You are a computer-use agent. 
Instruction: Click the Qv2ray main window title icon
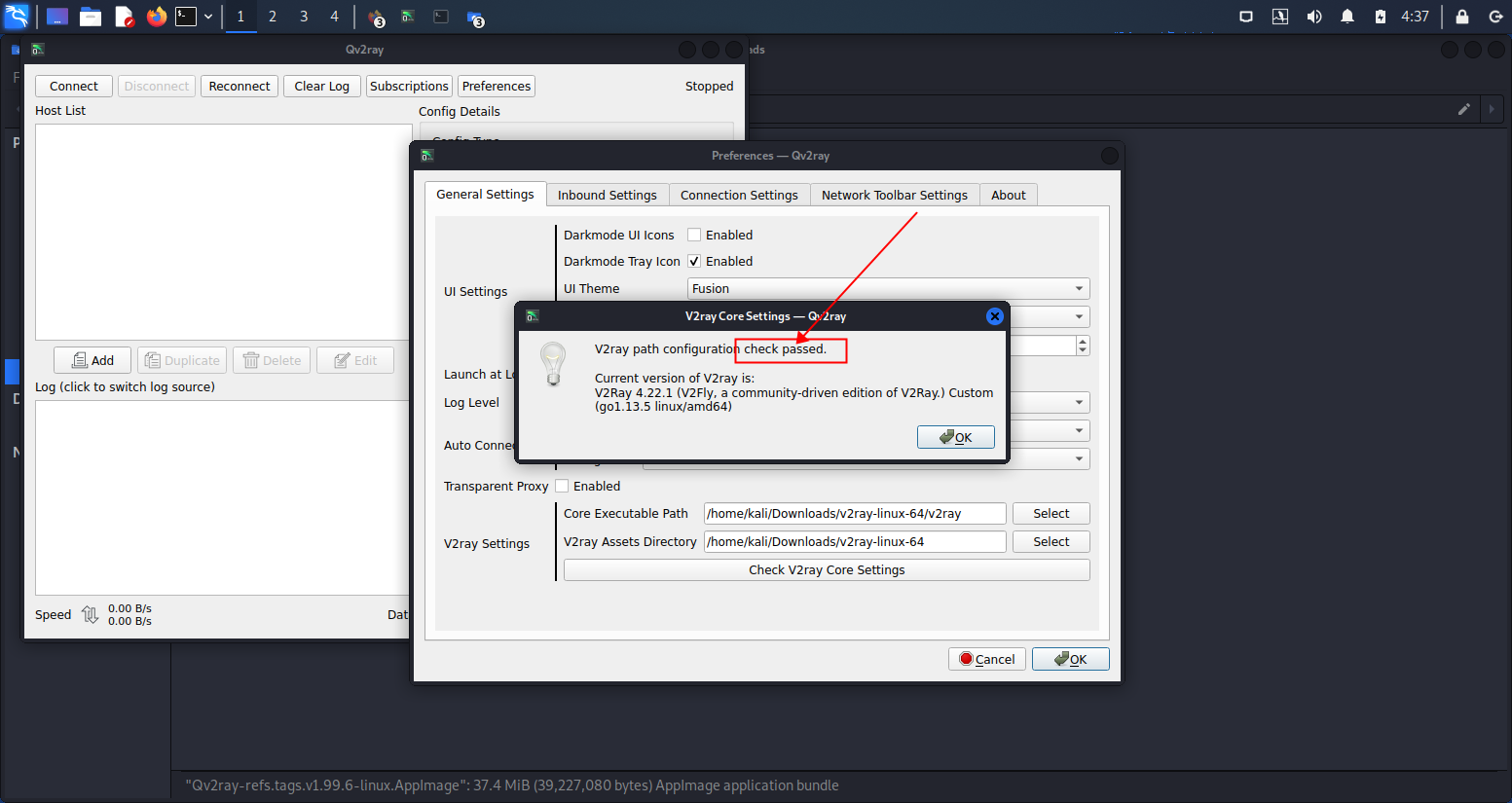[x=38, y=50]
